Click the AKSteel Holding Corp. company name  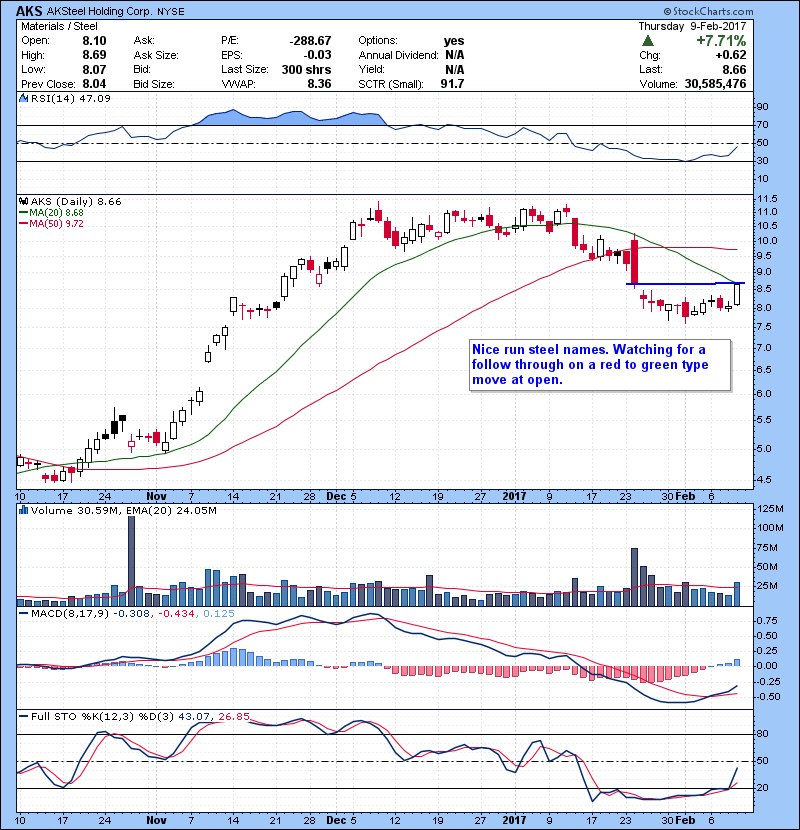pyautogui.click(x=100, y=12)
